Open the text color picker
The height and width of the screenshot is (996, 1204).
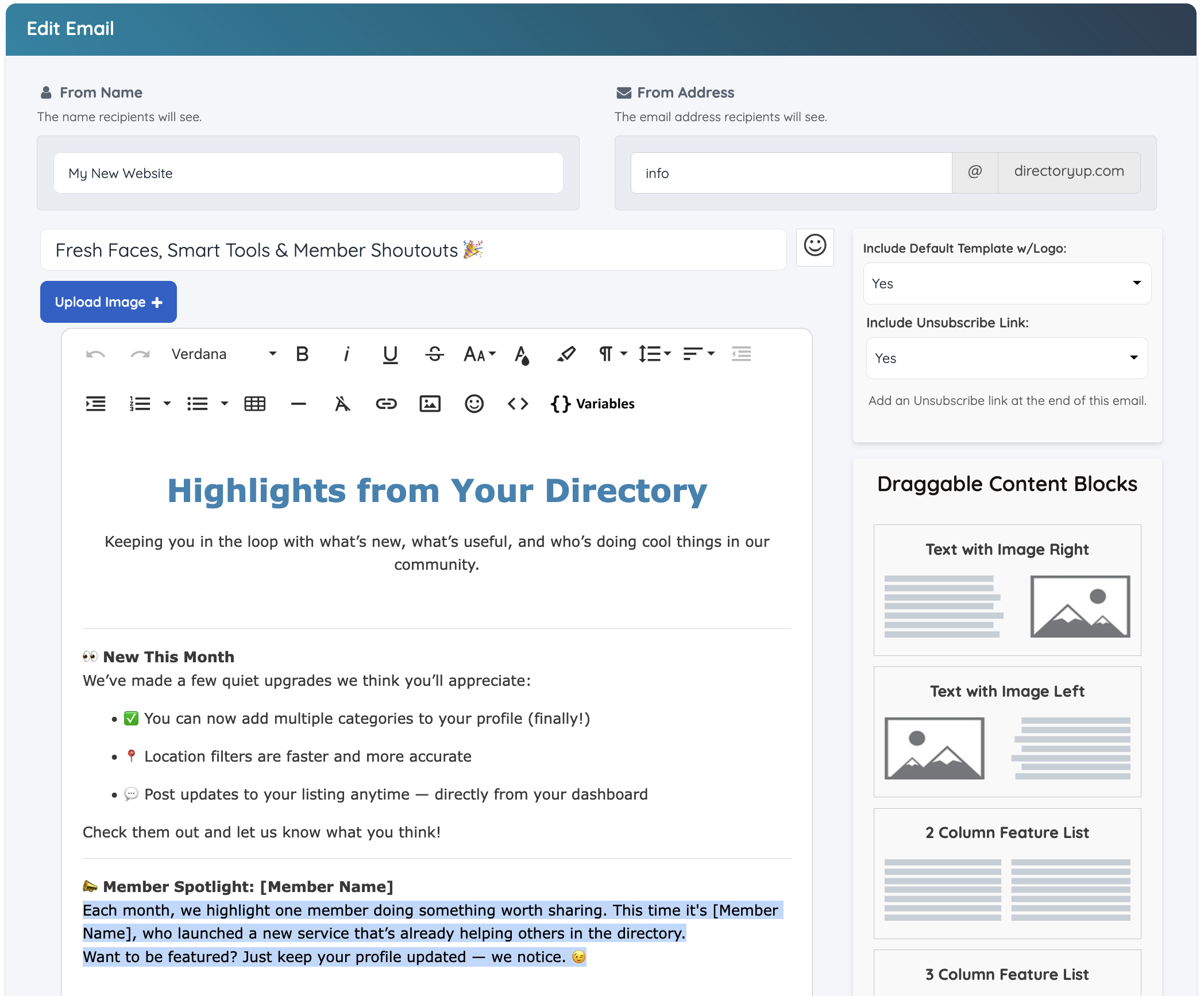pos(522,354)
